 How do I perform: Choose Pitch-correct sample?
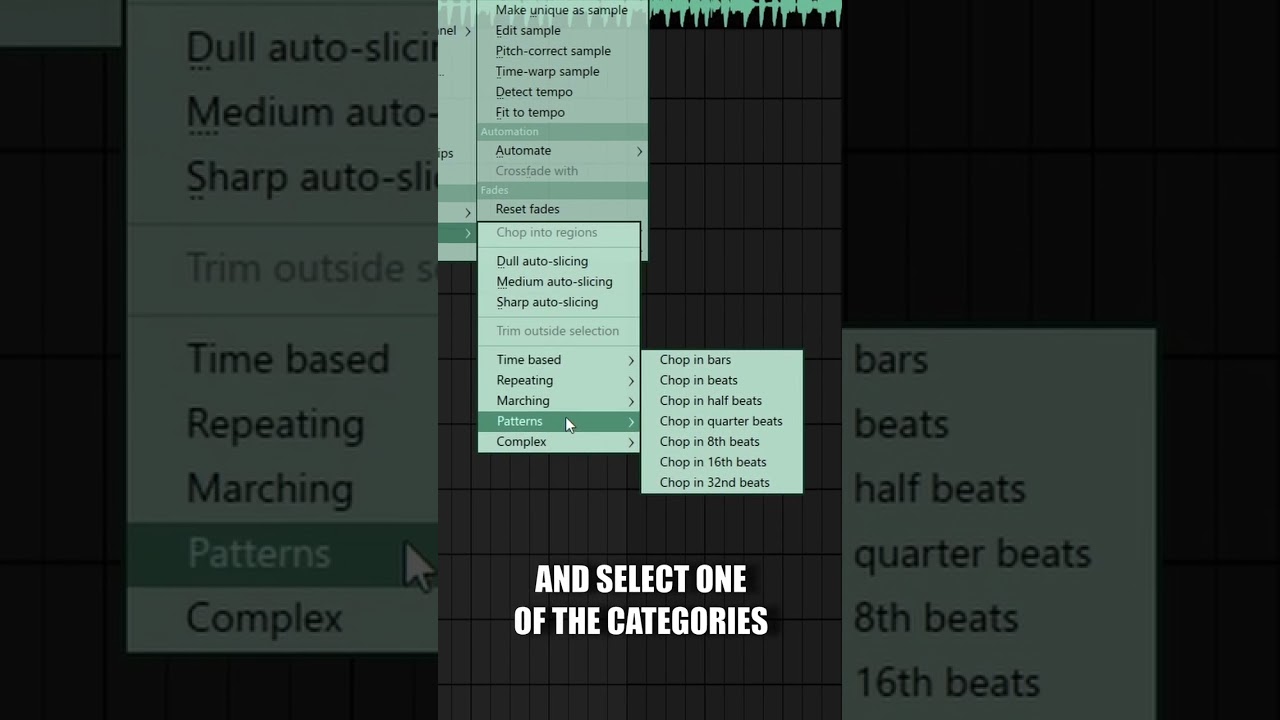point(562,51)
